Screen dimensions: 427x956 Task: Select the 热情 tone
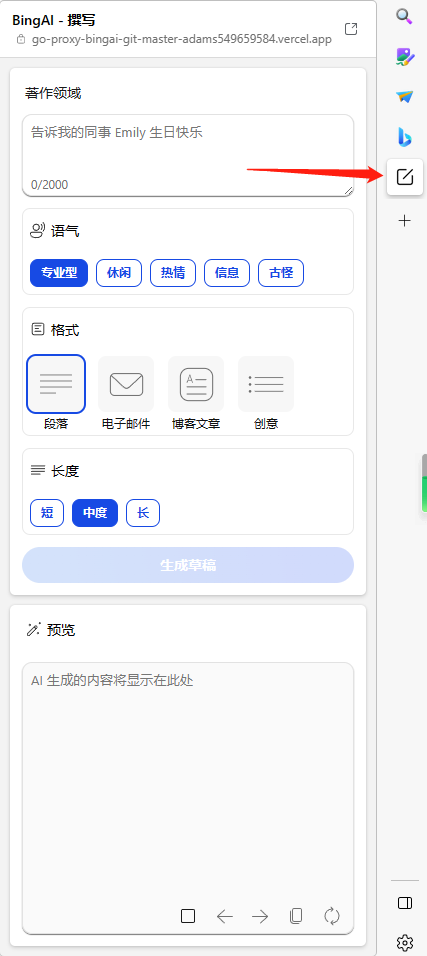[x=173, y=273]
